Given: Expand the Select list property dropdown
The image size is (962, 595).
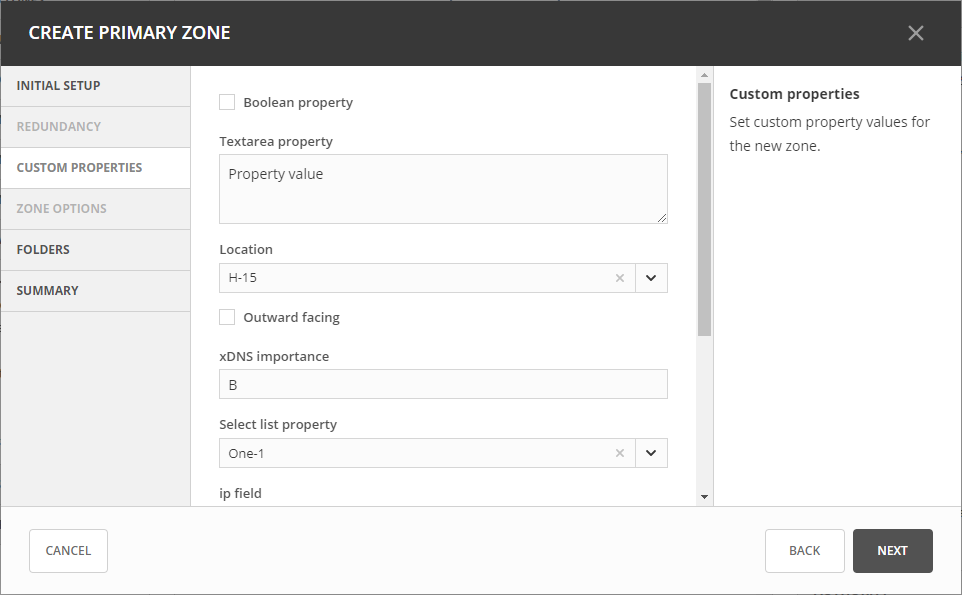Looking at the screenshot, I should coord(651,453).
